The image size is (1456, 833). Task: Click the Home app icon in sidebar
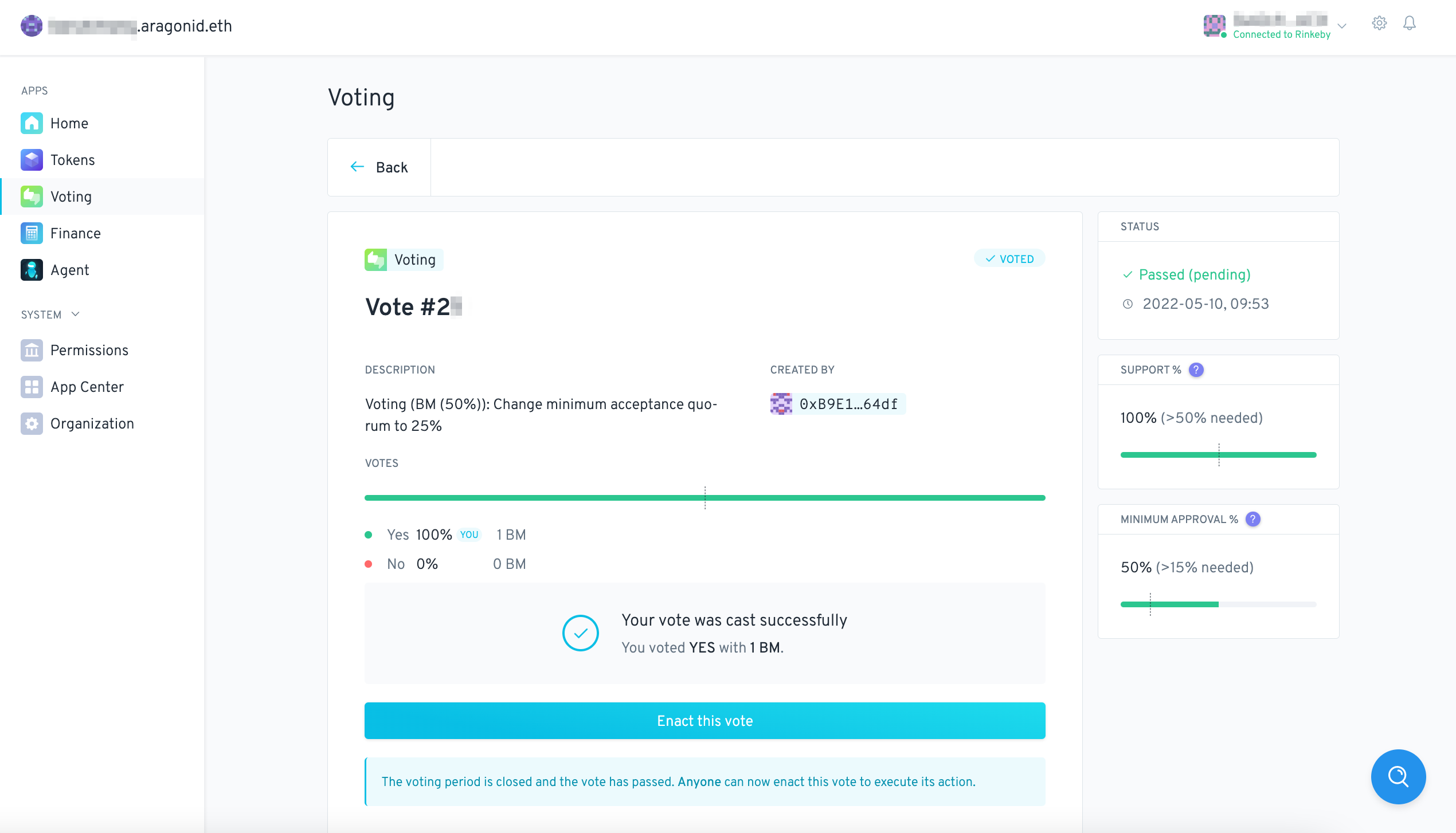pyautogui.click(x=32, y=123)
